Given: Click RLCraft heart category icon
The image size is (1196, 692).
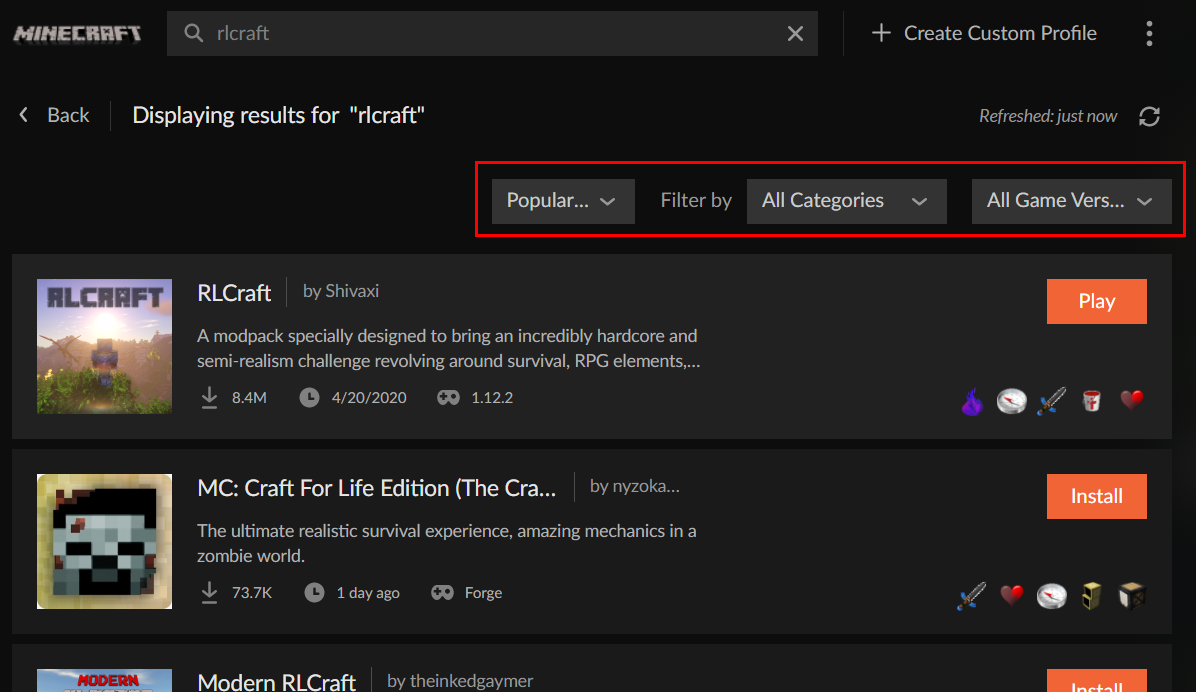Looking at the screenshot, I should point(1132,399).
